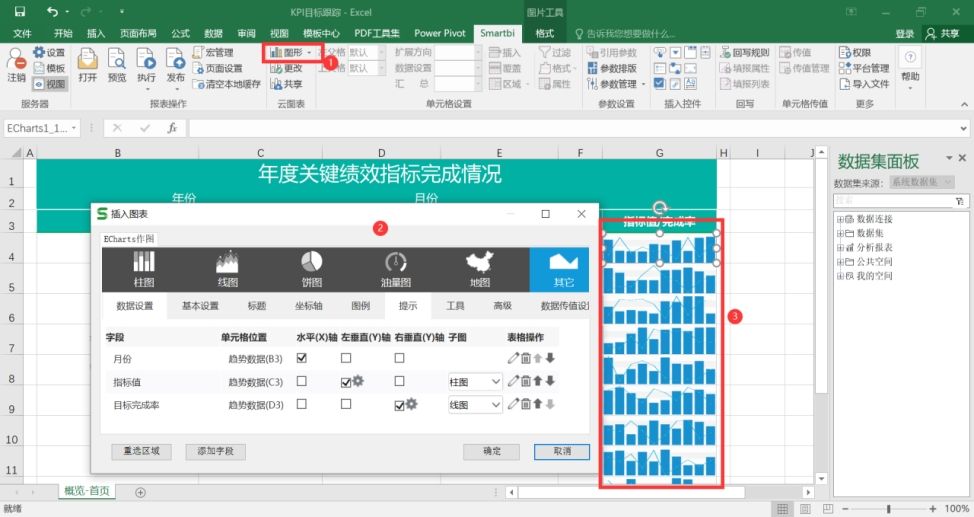
Task: Click 更改 under cloud chart group
Action: (x=286, y=68)
